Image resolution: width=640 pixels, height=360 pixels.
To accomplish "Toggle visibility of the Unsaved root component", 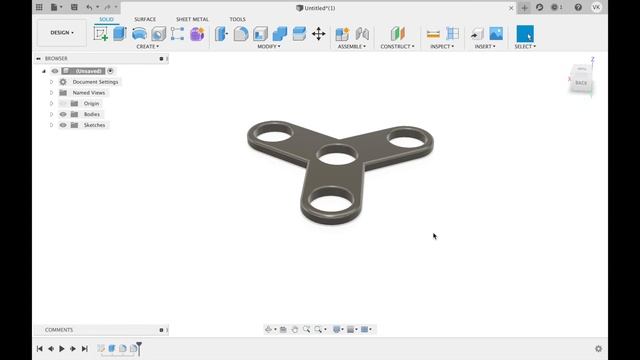I will pos(55,71).
